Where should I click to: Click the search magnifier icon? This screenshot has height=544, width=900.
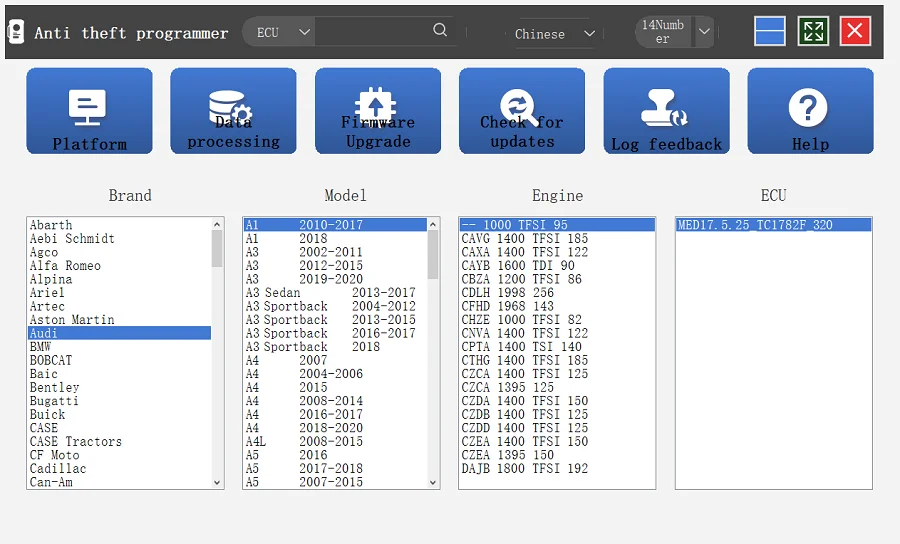[440, 31]
